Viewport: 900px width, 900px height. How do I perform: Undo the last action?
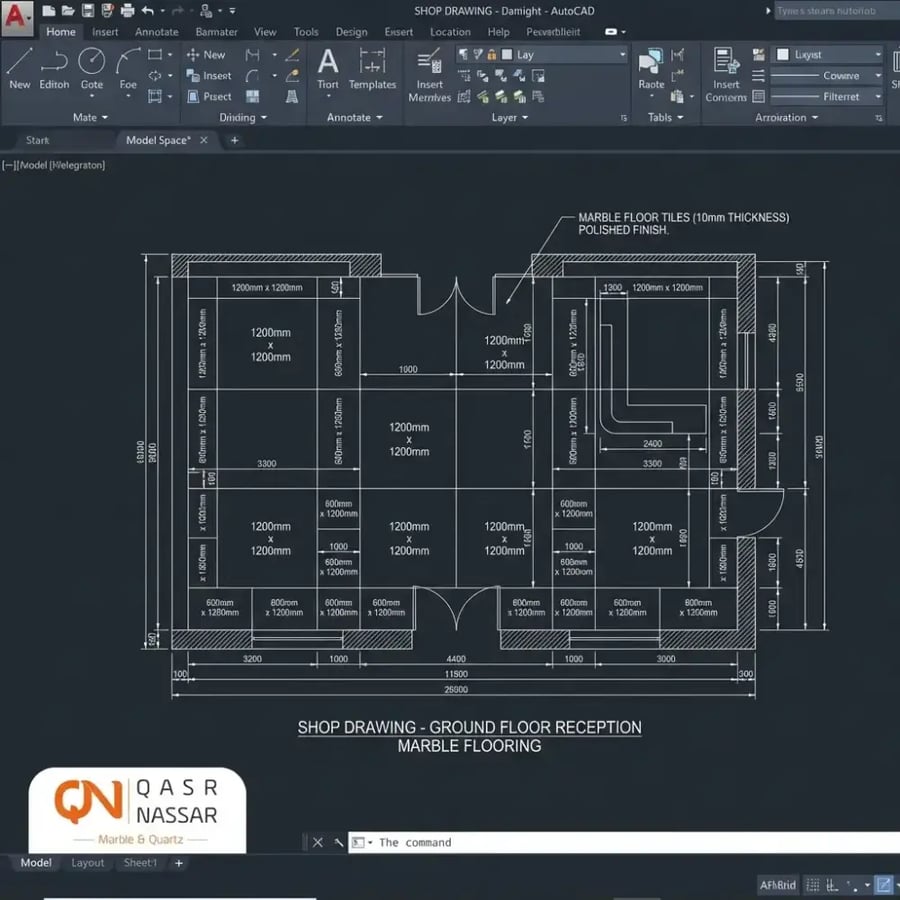coord(148,10)
